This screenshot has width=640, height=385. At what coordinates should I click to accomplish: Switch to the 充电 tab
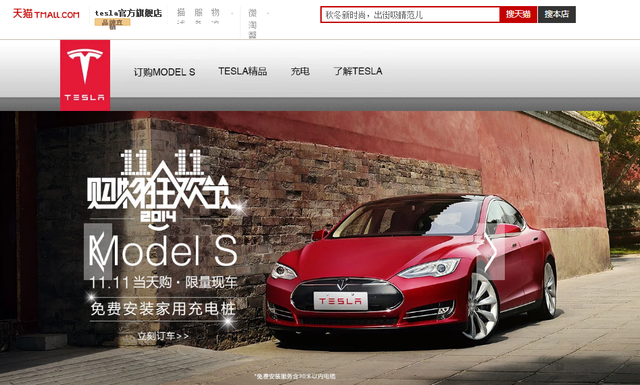[x=300, y=71]
